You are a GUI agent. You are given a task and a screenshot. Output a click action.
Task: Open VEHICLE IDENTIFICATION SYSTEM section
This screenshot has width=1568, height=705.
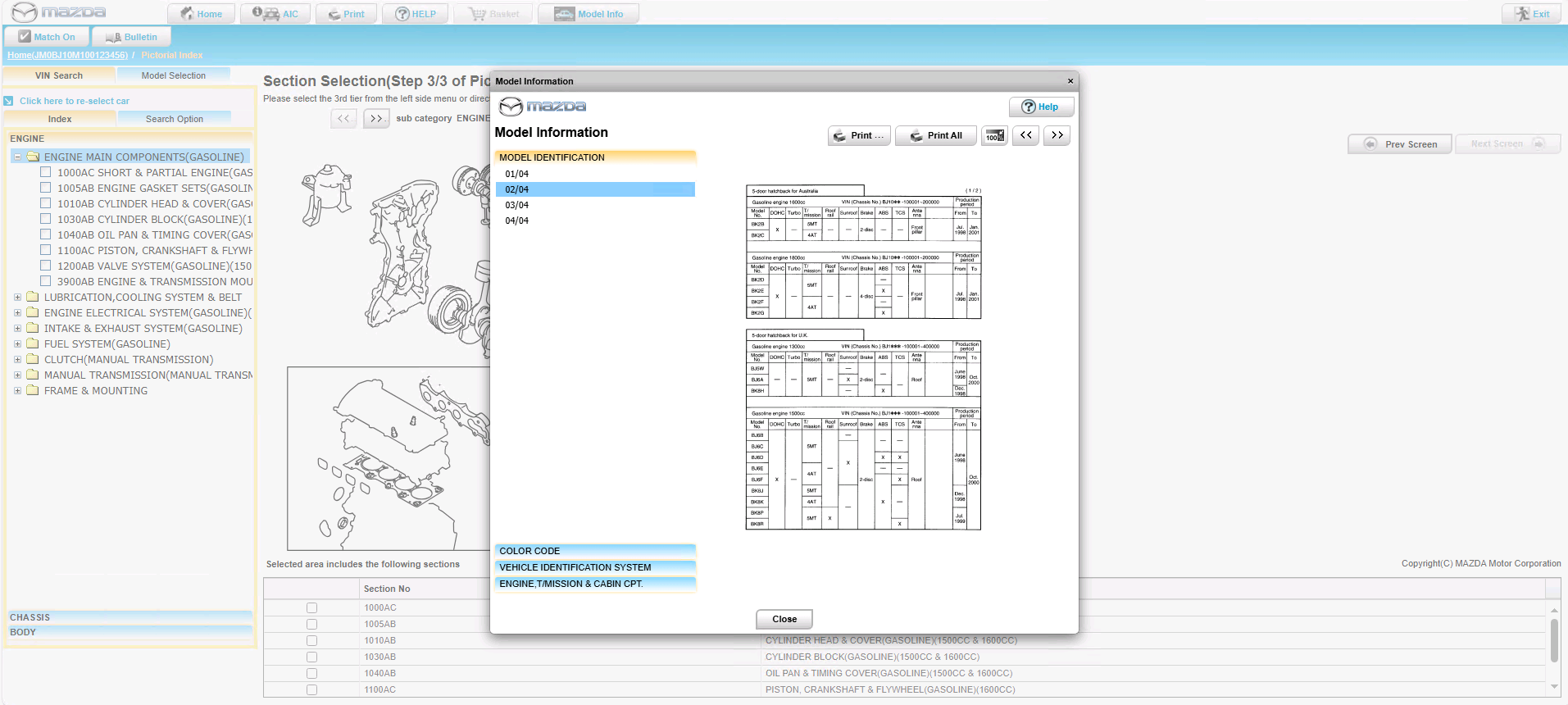click(x=595, y=567)
